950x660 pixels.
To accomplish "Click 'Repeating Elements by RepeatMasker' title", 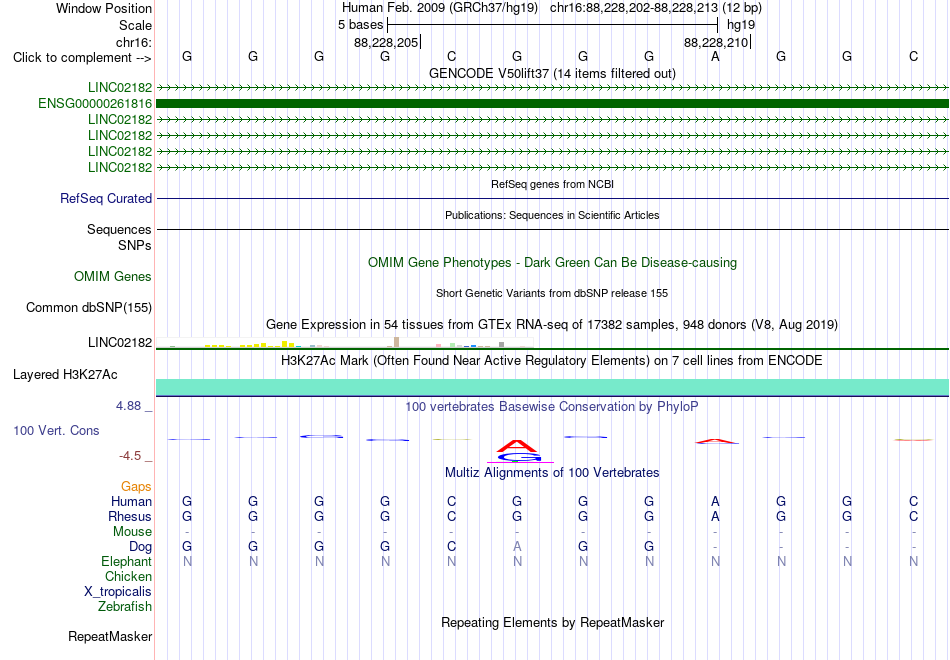I will [552, 623].
